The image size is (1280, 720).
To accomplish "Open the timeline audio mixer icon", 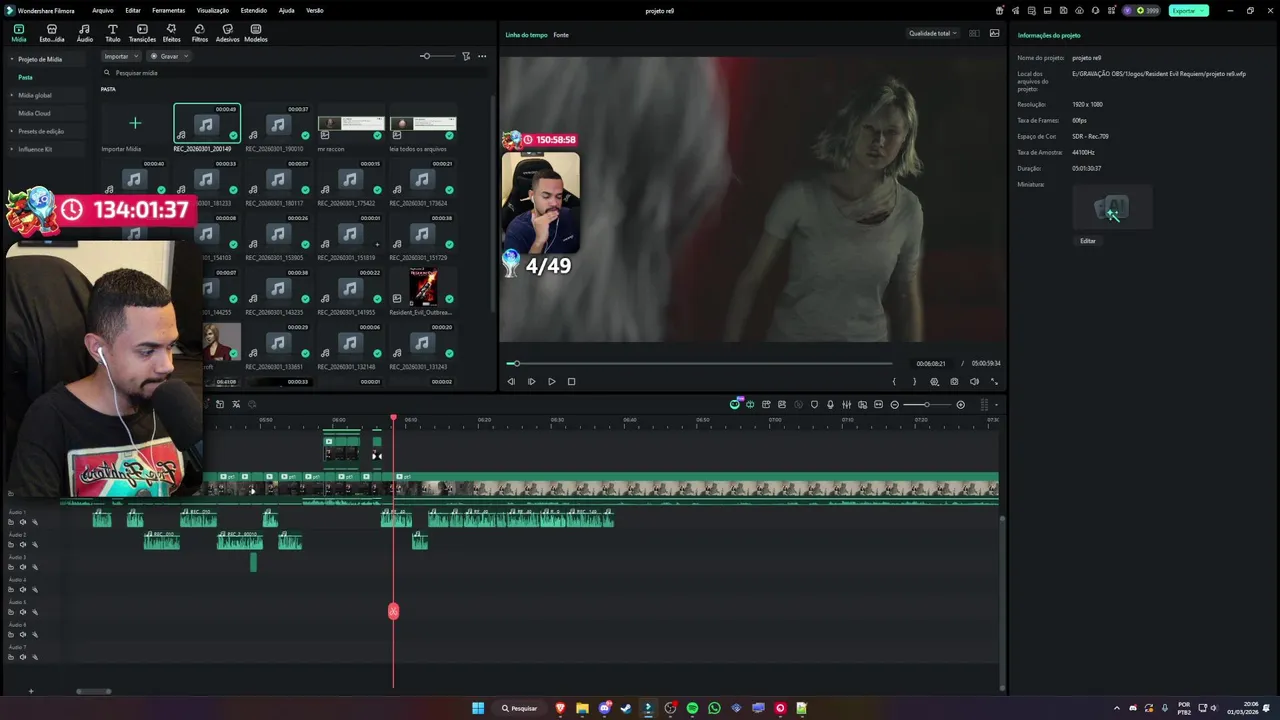I will pyautogui.click(x=846, y=404).
